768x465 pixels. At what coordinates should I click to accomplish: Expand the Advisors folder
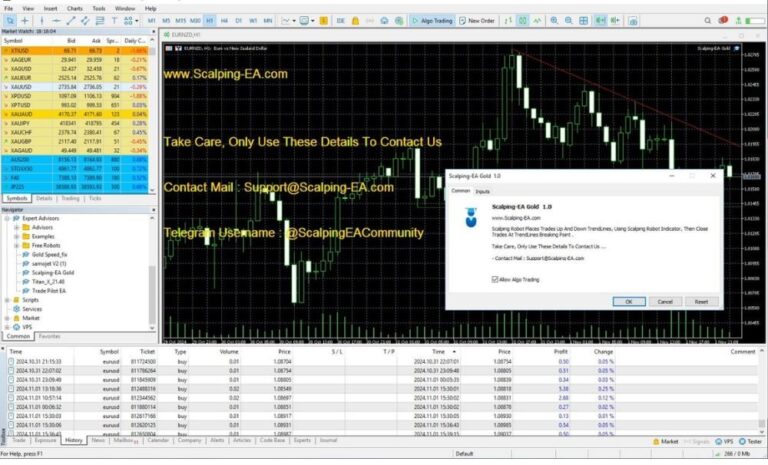tap(17, 227)
